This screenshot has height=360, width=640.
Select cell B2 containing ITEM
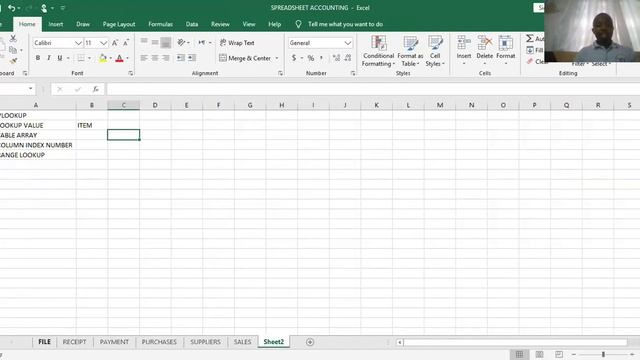click(x=92, y=125)
